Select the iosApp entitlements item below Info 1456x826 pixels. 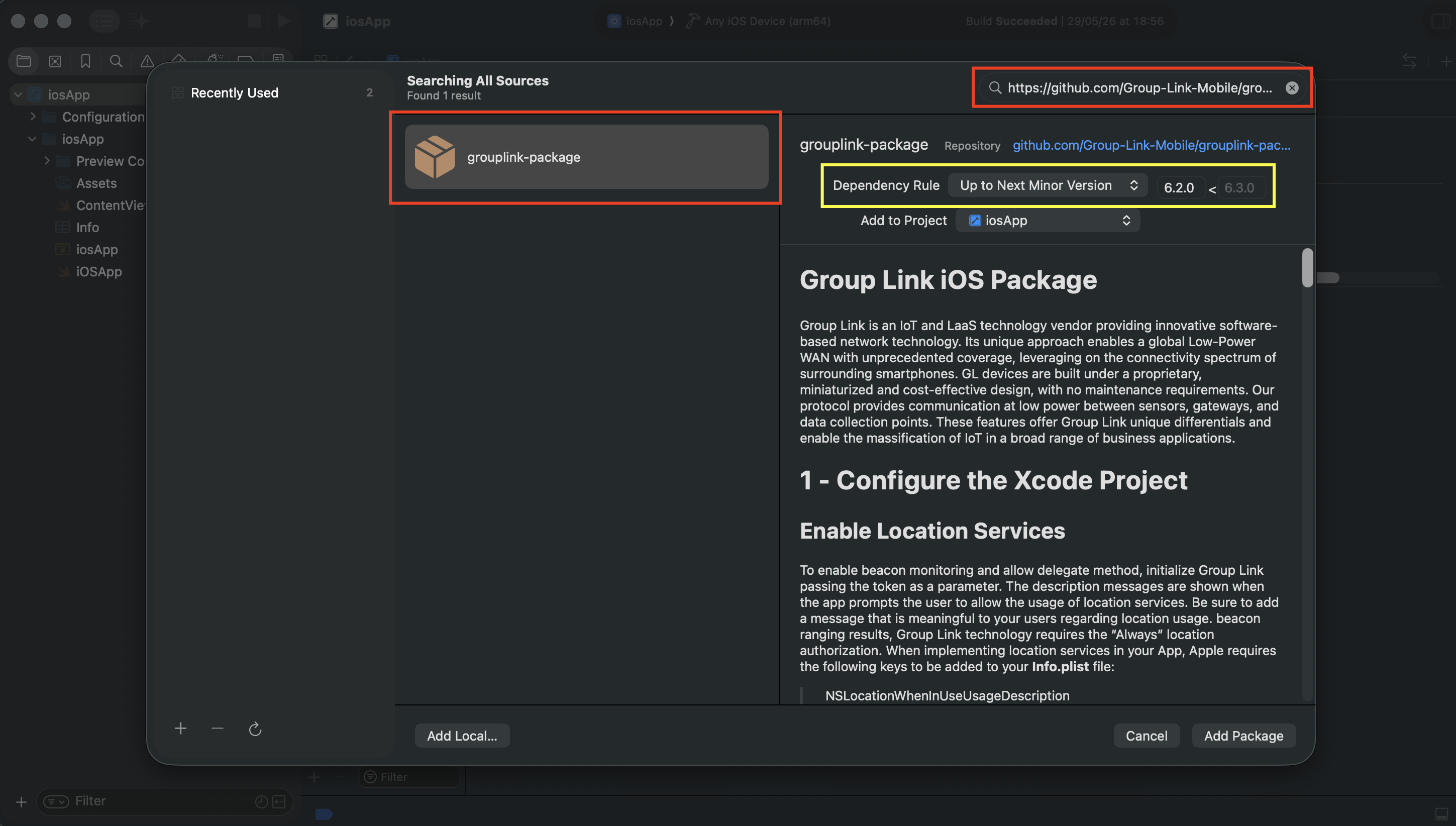pos(96,250)
